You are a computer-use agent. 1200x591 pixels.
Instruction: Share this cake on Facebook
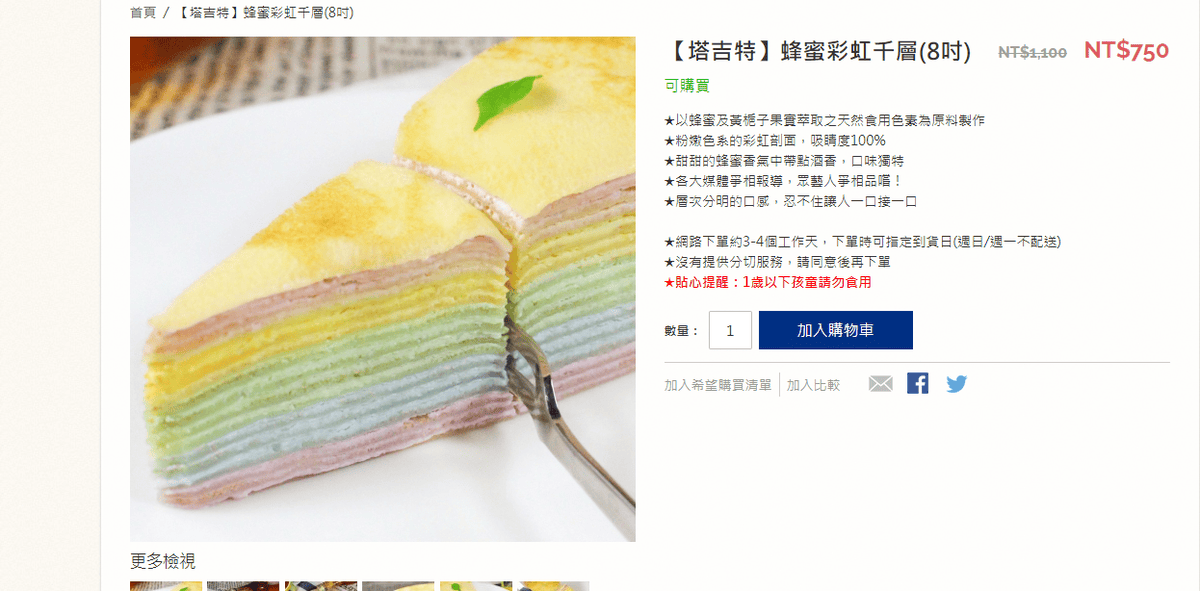click(x=918, y=383)
